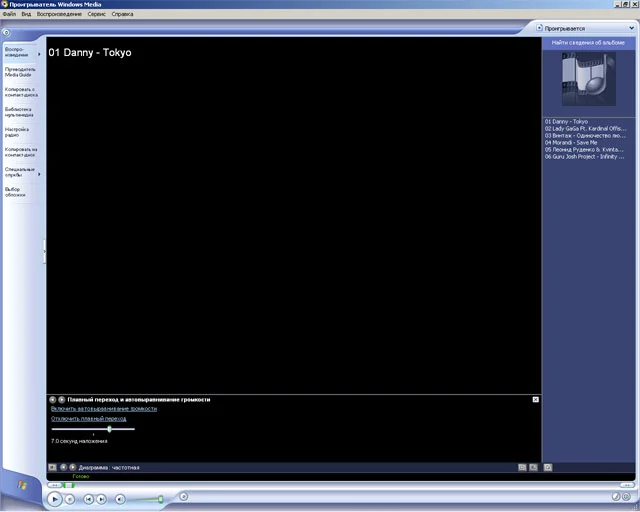Open Копировать с компакт-диска tab
The width and height of the screenshot is (640, 512).
(21, 92)
